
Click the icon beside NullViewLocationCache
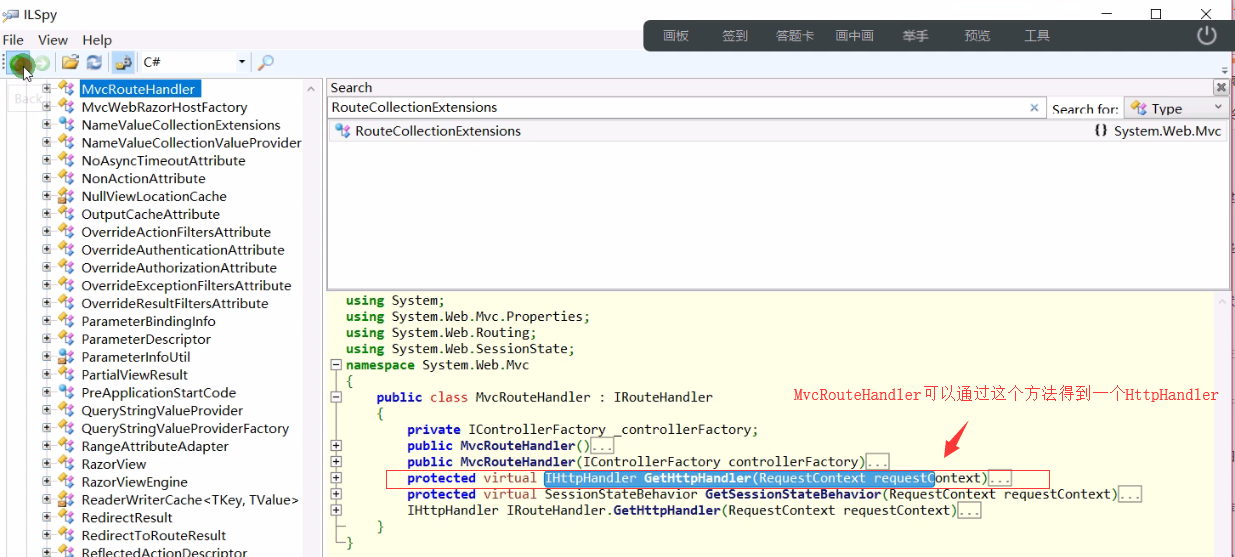pos(66,196)
